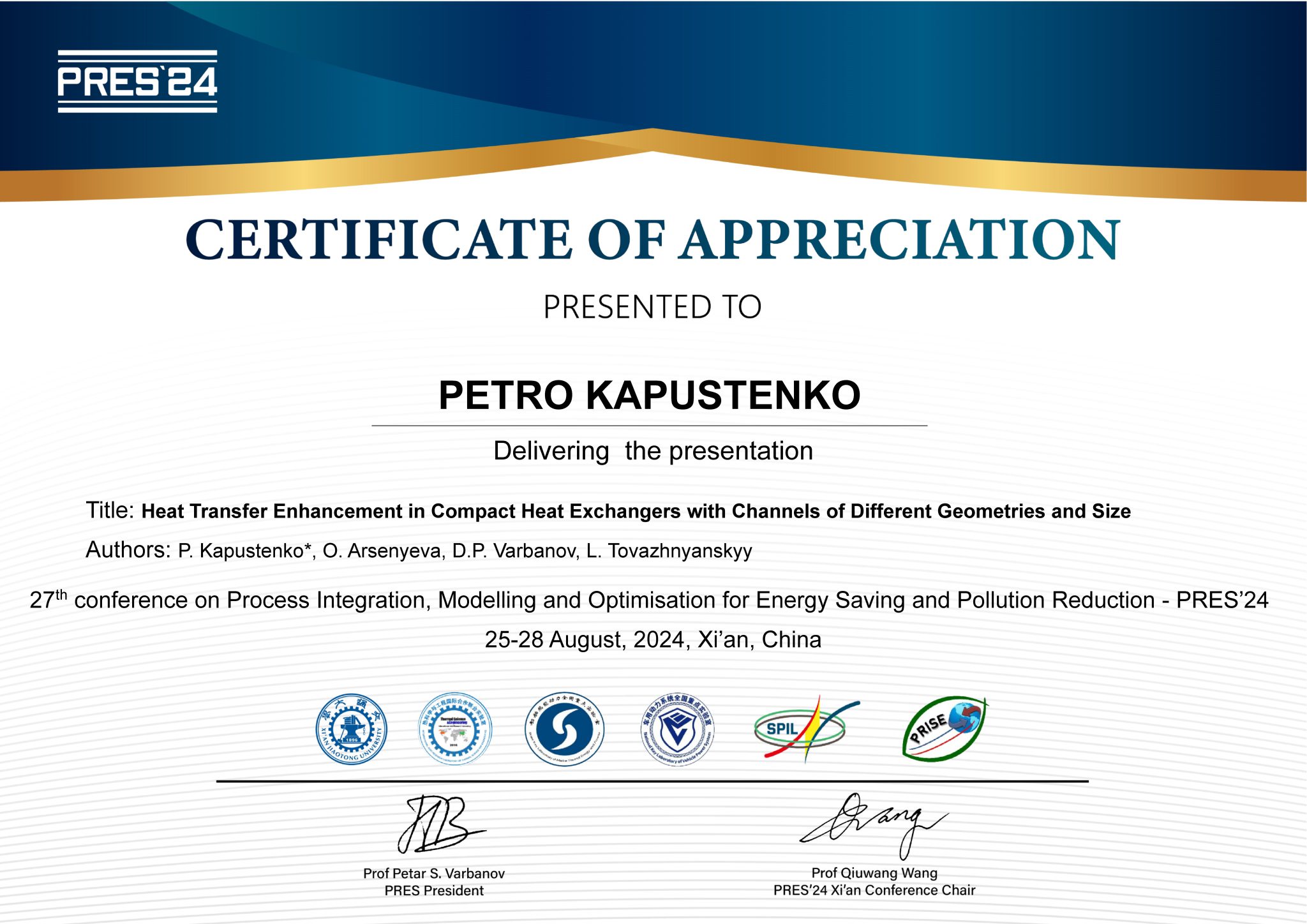Screen dimensions: 1307x924
Task: Click the Certificate of Appreciation heading
Action: [x=652, y=240]
